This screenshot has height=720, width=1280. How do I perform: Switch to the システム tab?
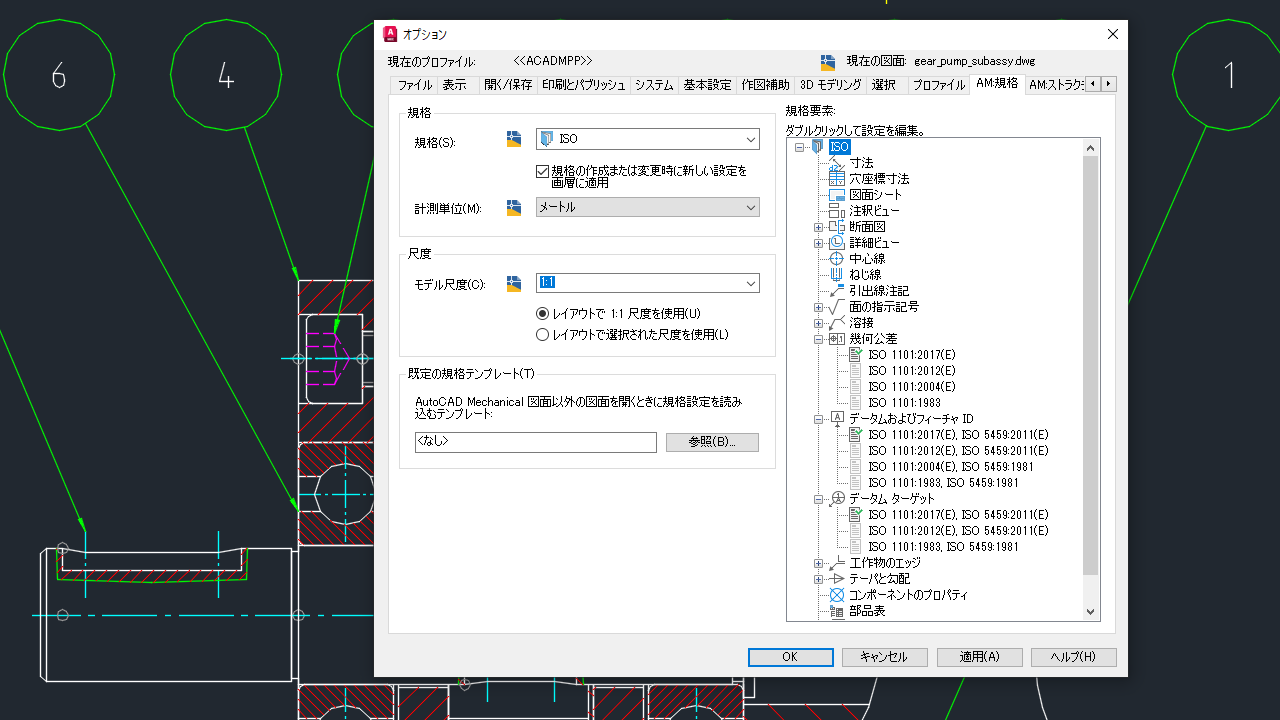pos(654,85)
